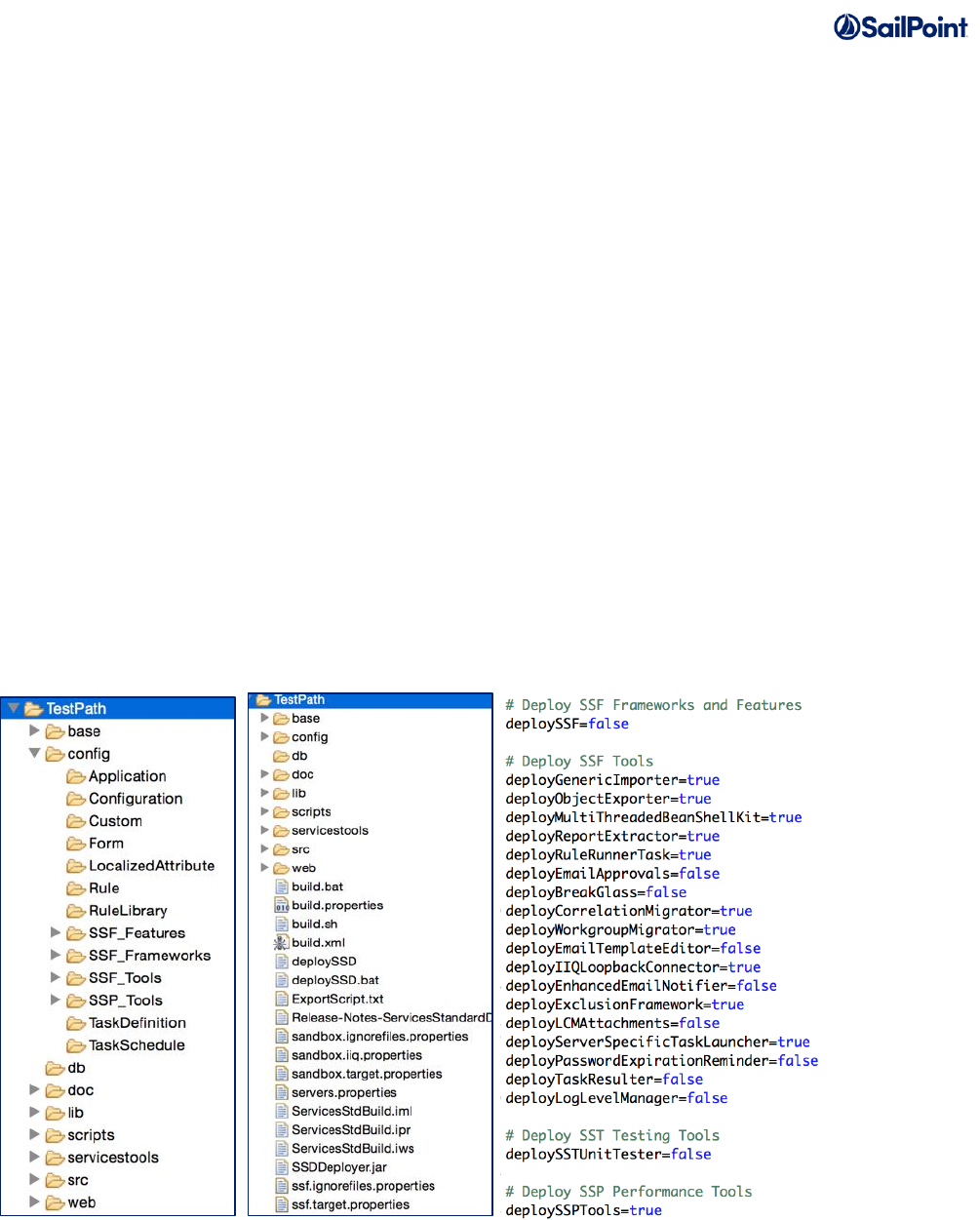Click the build.sh file icon

click(281, 925)
